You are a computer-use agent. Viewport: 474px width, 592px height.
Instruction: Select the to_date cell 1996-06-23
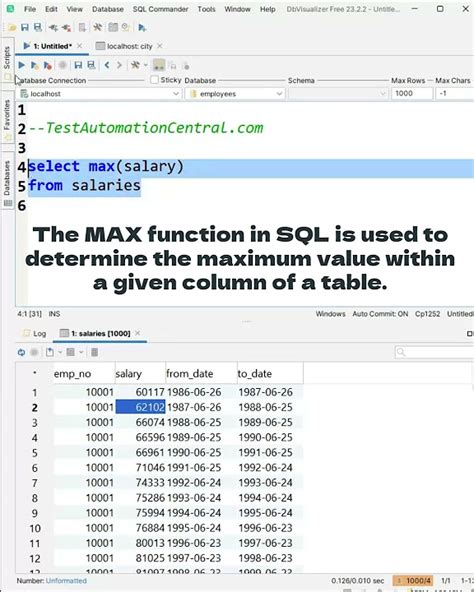(270, 528)
